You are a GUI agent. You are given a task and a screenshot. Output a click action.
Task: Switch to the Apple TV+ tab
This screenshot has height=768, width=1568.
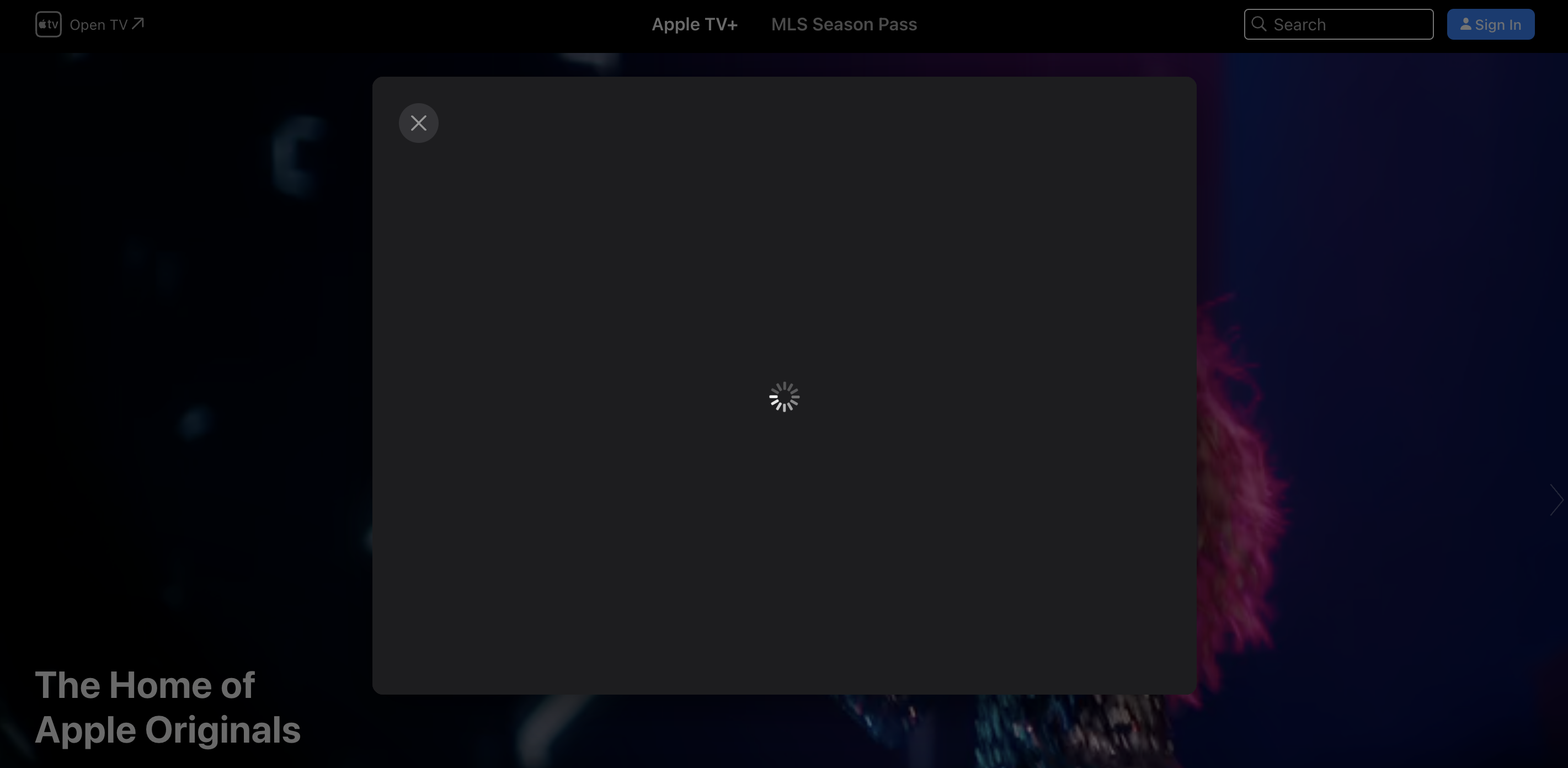(x=695, y=24)
